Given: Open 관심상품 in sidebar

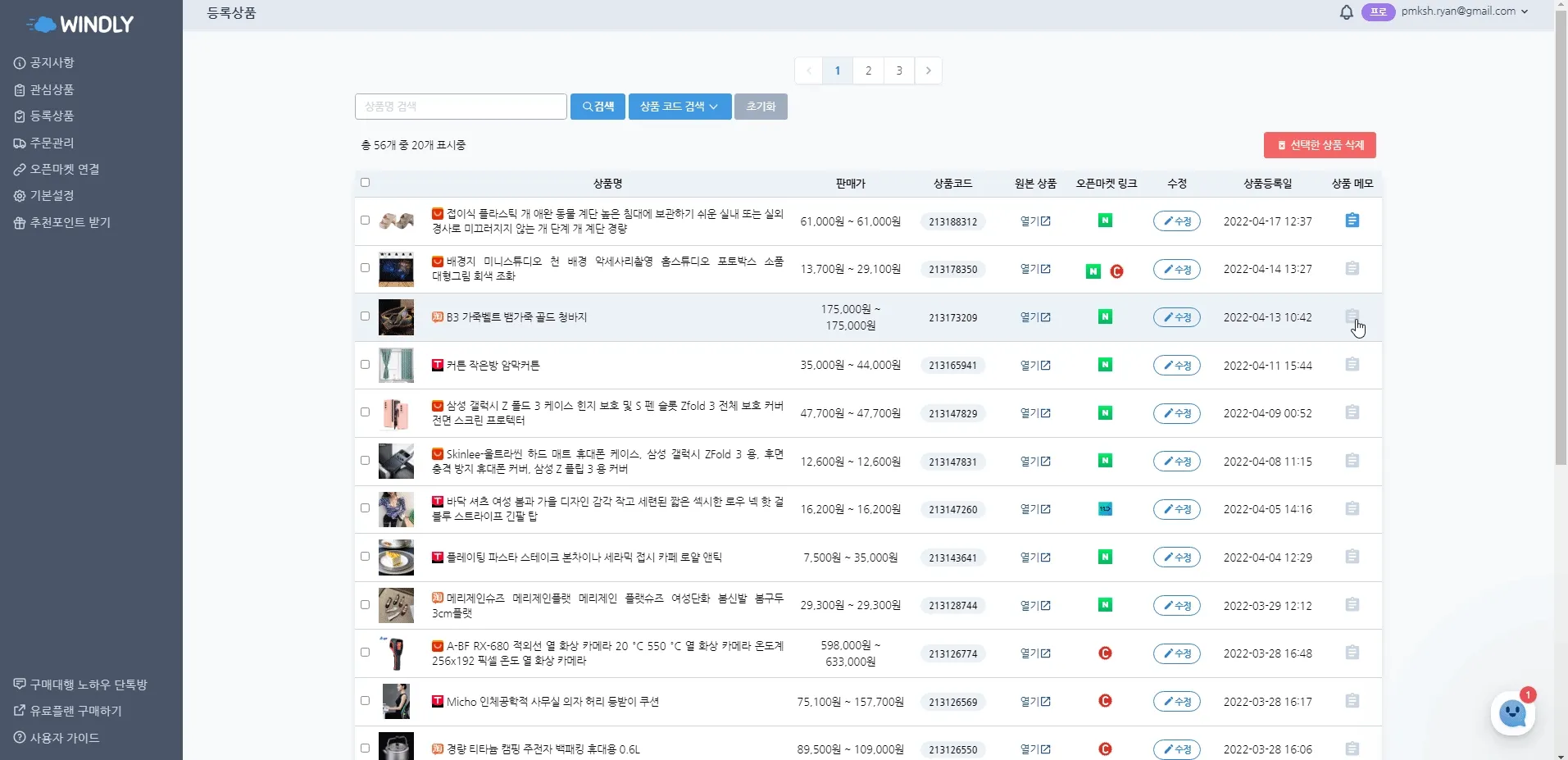Looking at the screenshot, I should (x=44, y=89).
